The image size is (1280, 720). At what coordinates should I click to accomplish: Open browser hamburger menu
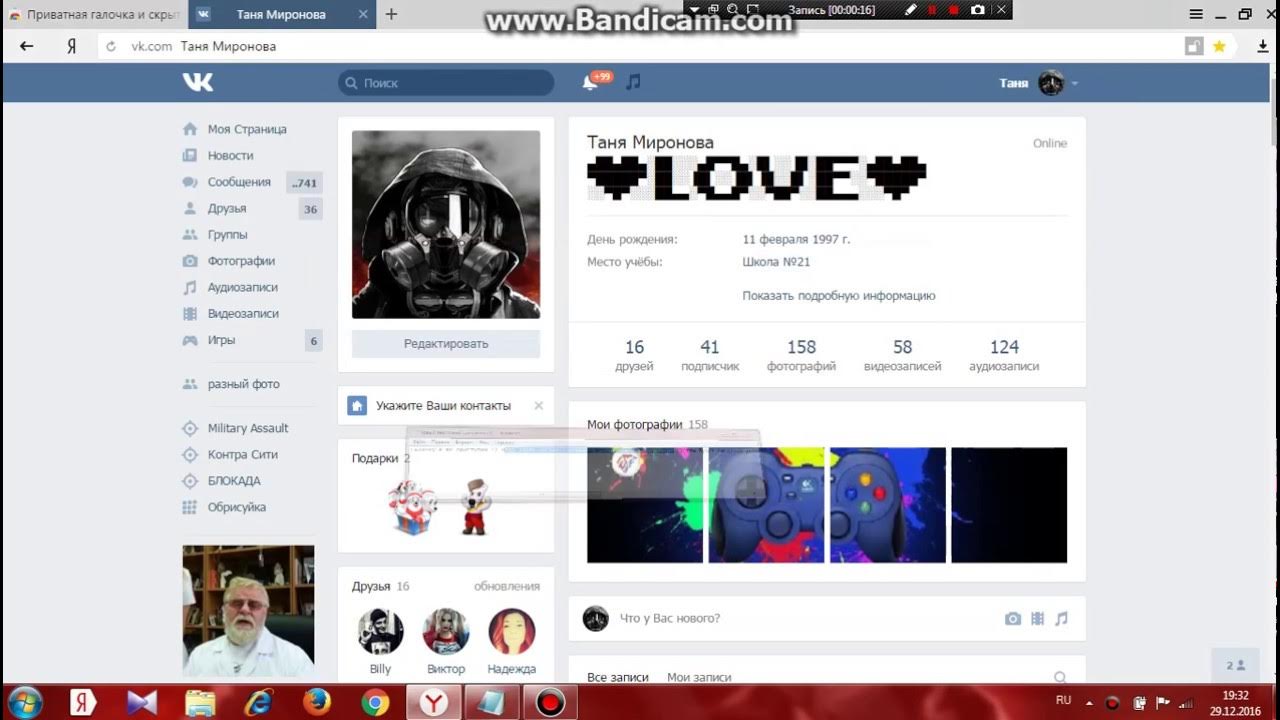(1196, 14)
